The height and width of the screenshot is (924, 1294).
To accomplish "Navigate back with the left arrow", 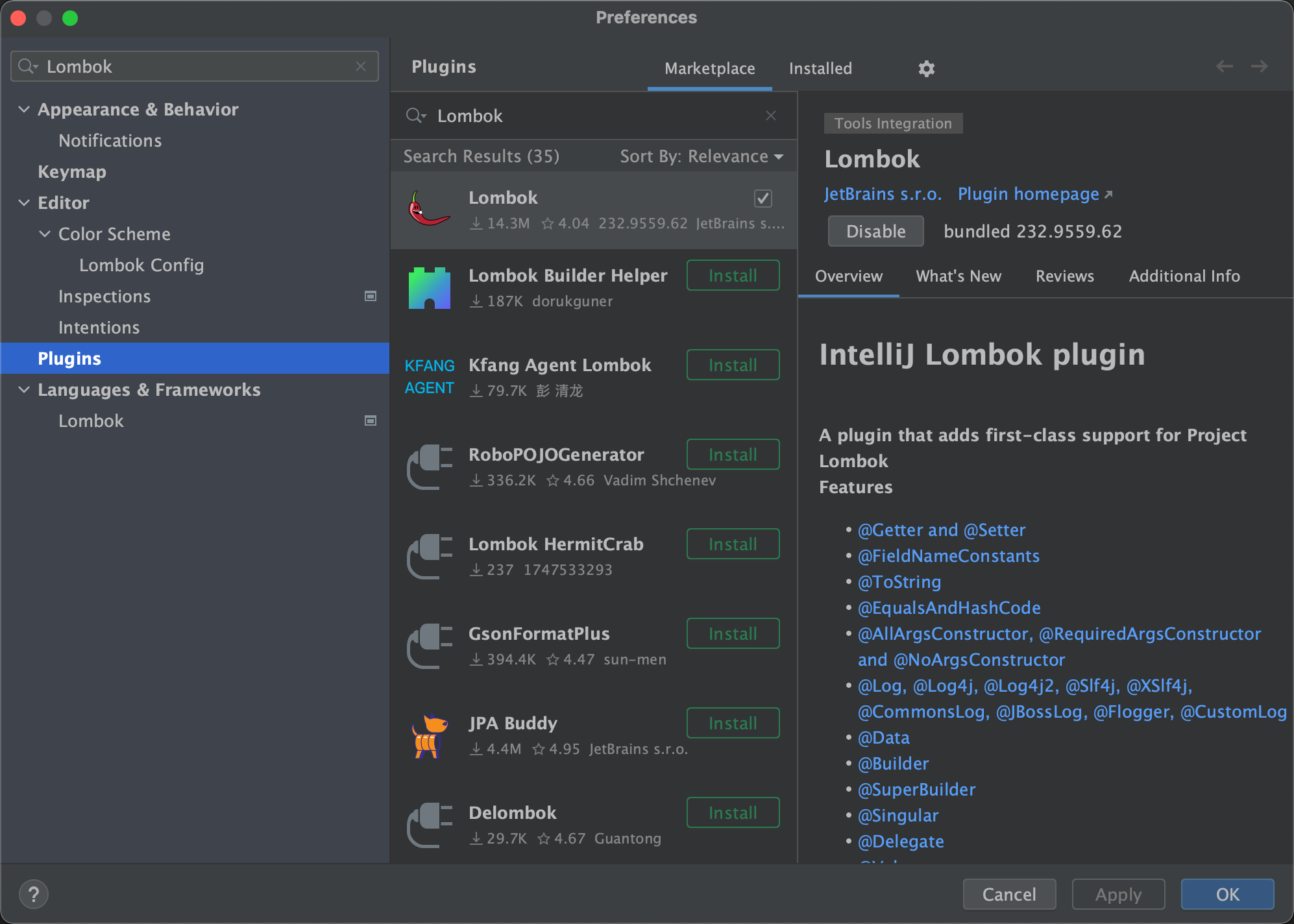I will pos(1224,66).
